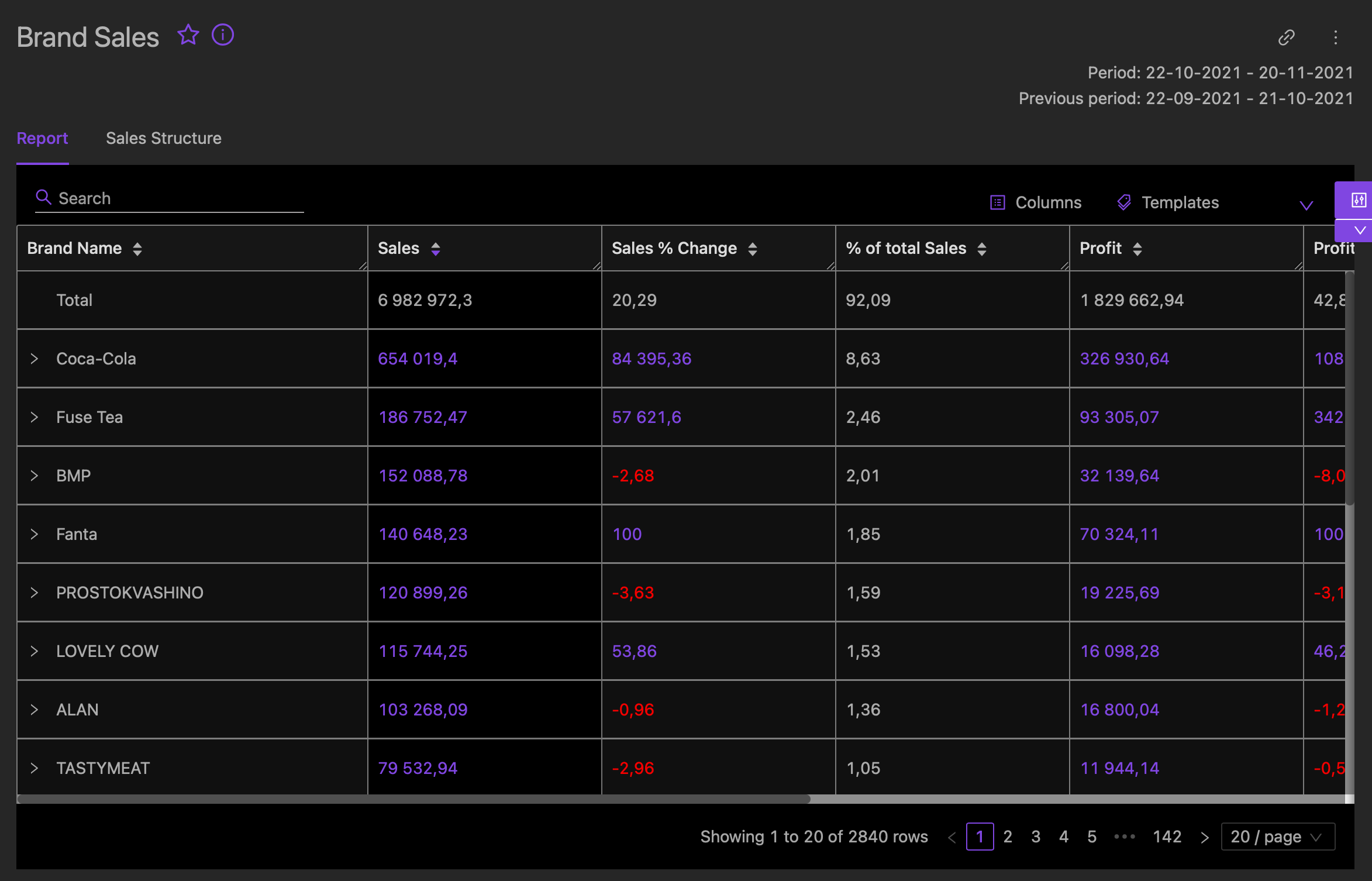This screenshot has height=881, width=1372.
Task: Copy report link via chain icon
Action: point(1286,37)
